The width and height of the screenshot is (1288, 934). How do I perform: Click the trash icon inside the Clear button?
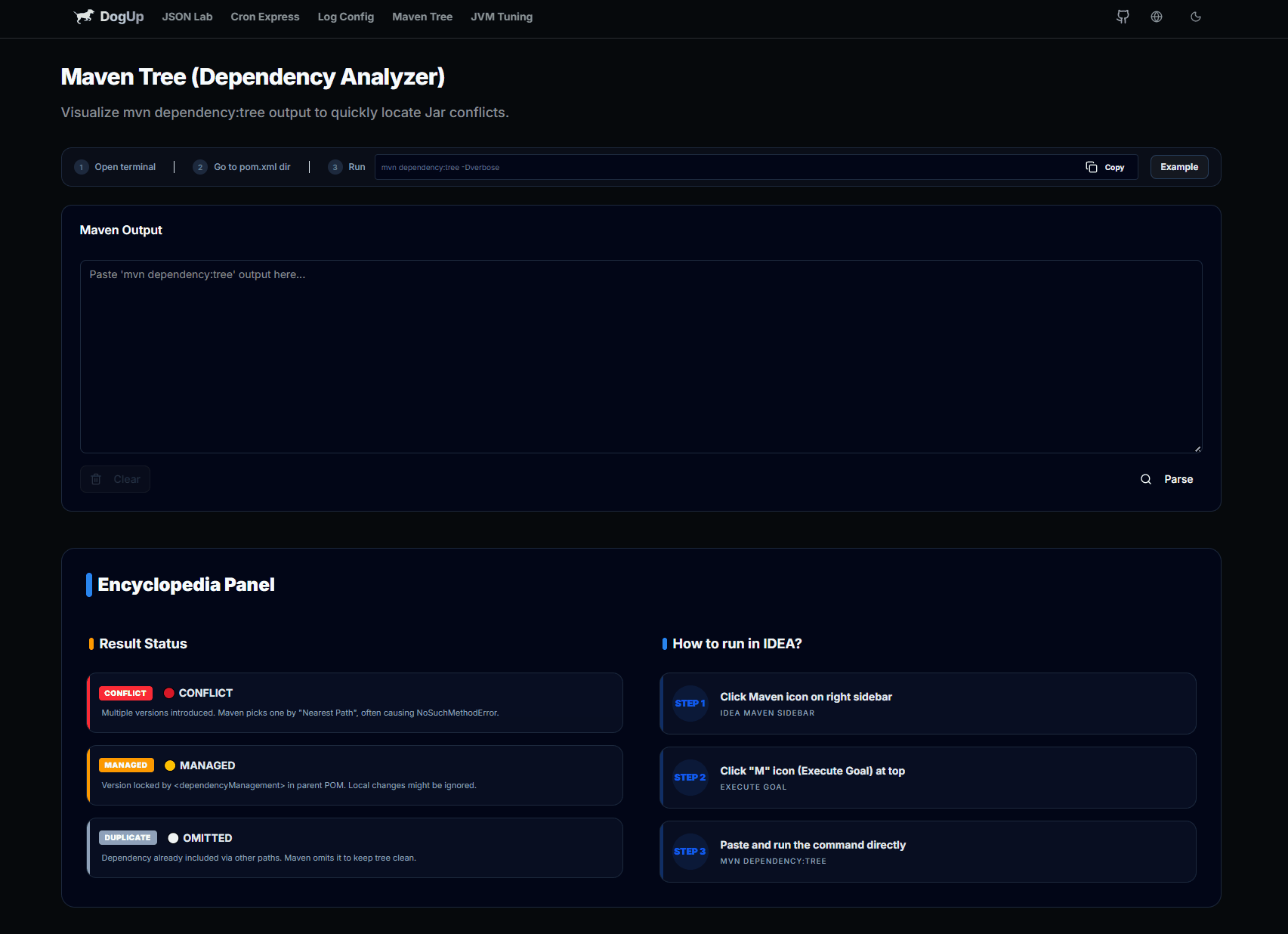point(96,479)
